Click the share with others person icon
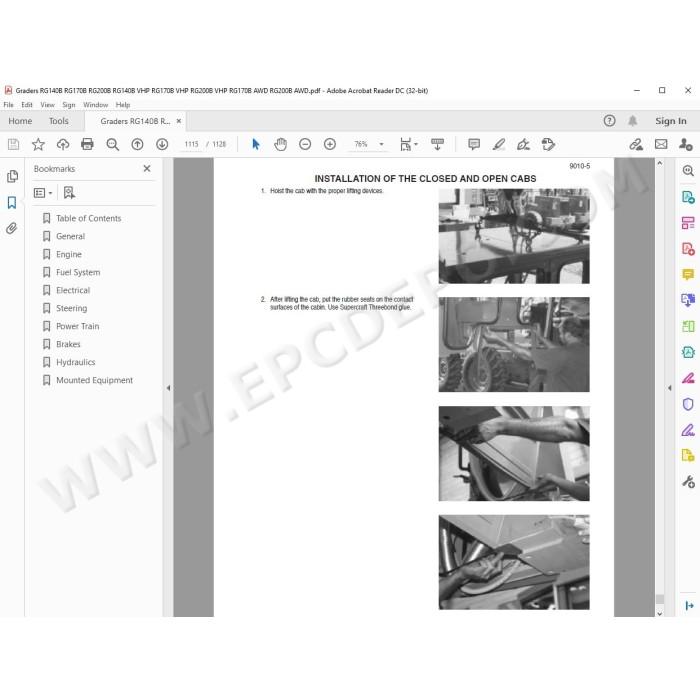 pyautogui.click(x=686, y=144)
